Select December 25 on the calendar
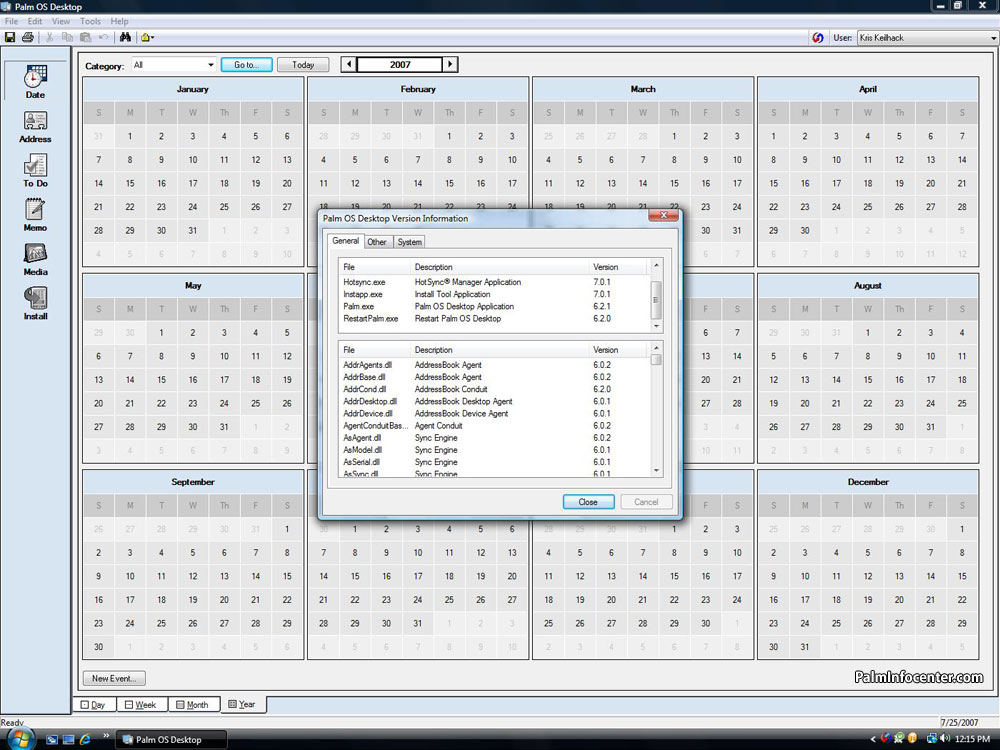The height and width of the screenshot is (750, 1000). pos(836,623)
